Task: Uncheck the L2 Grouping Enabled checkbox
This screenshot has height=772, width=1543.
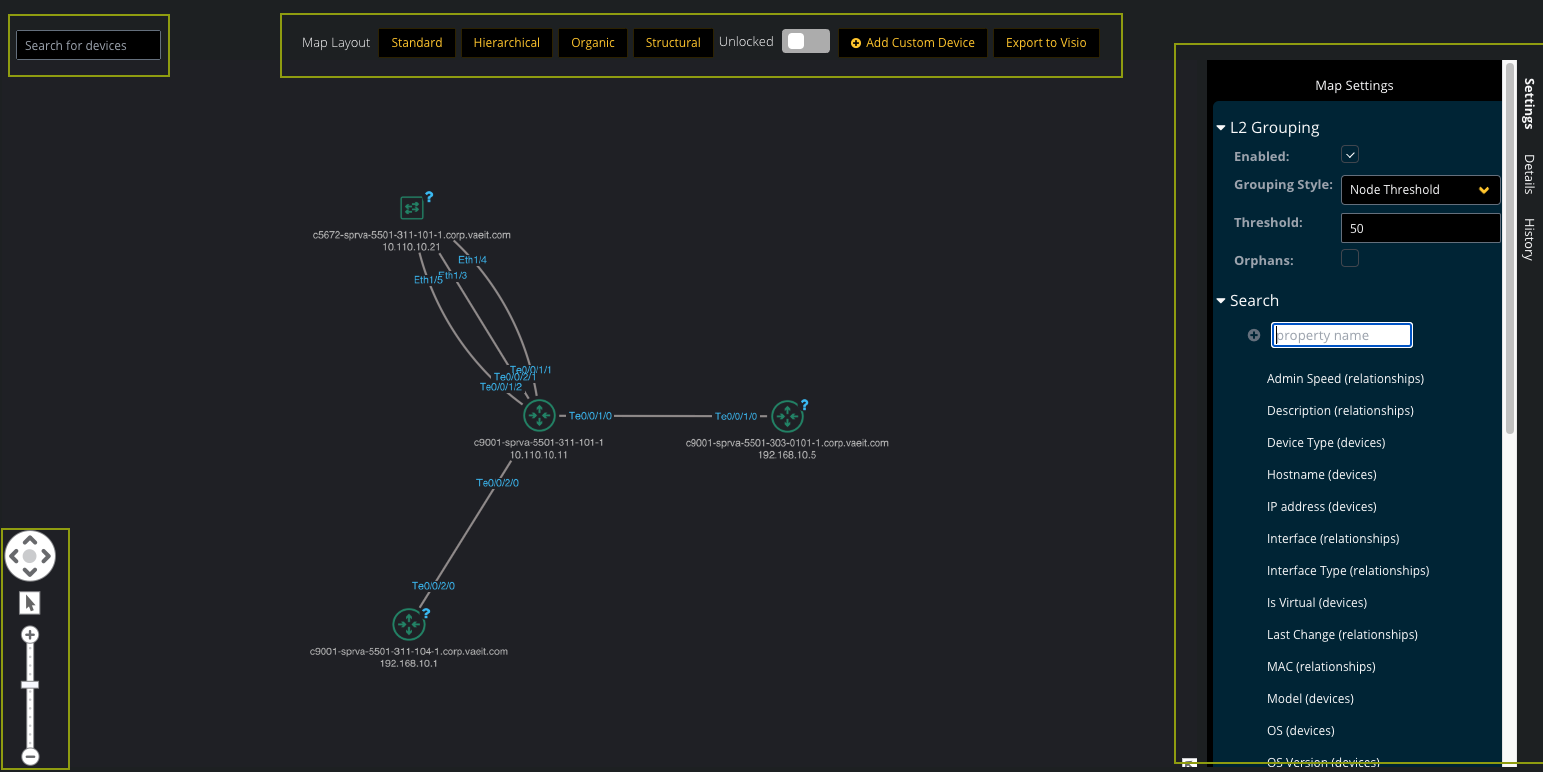Action: pyautogui.click(x=1350, y=154)
